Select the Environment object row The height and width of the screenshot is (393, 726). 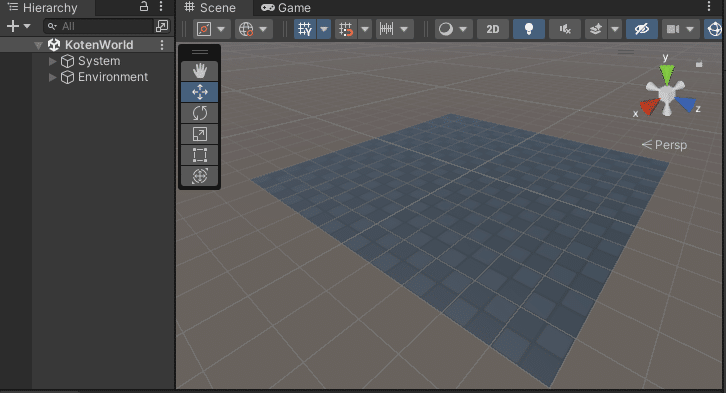pyautogui.click(x=87, y=77)
